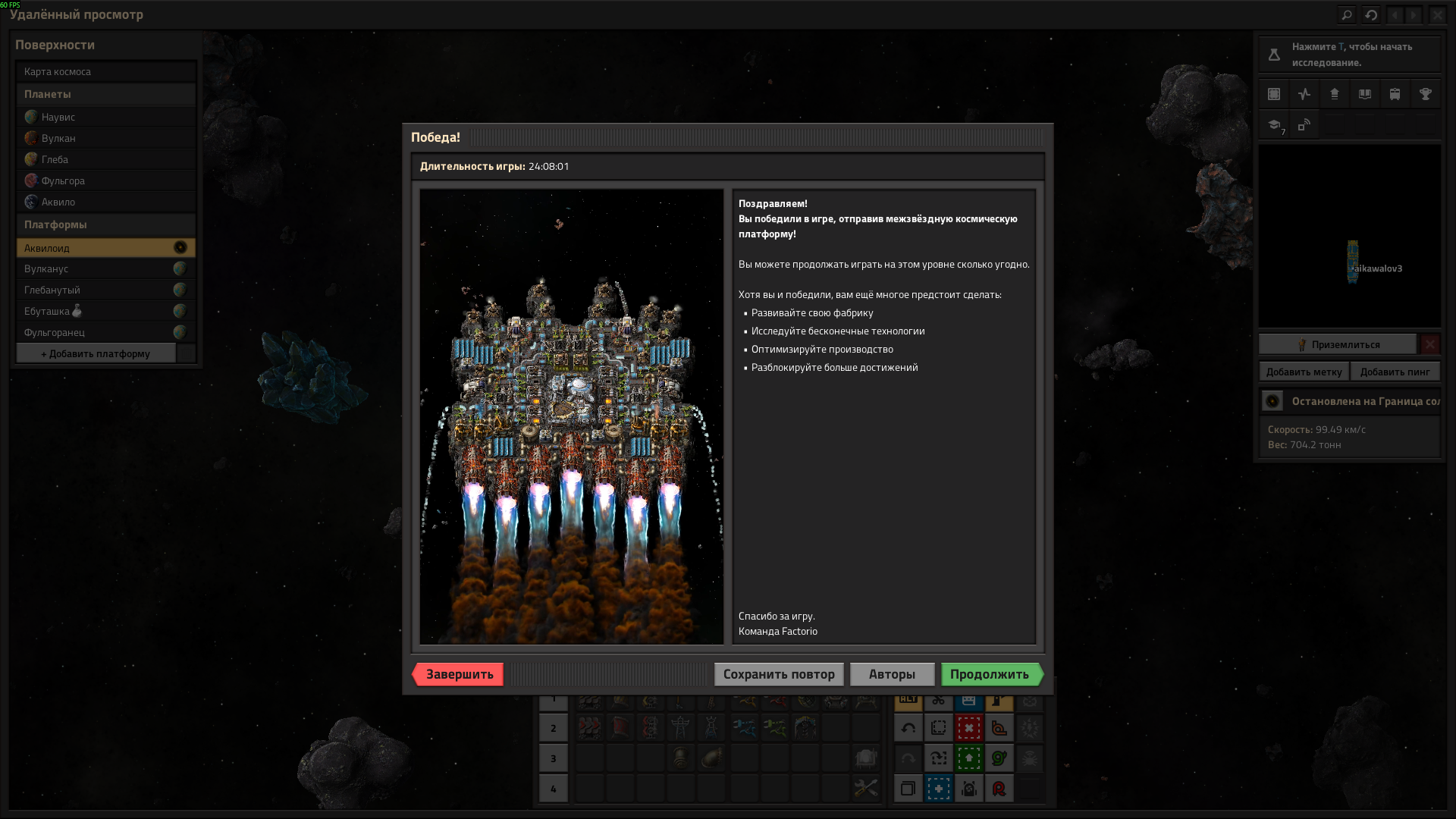This screenshot has width=1456, height=819.
Task: Open the trains overview icon
Action: [1395, 94]
